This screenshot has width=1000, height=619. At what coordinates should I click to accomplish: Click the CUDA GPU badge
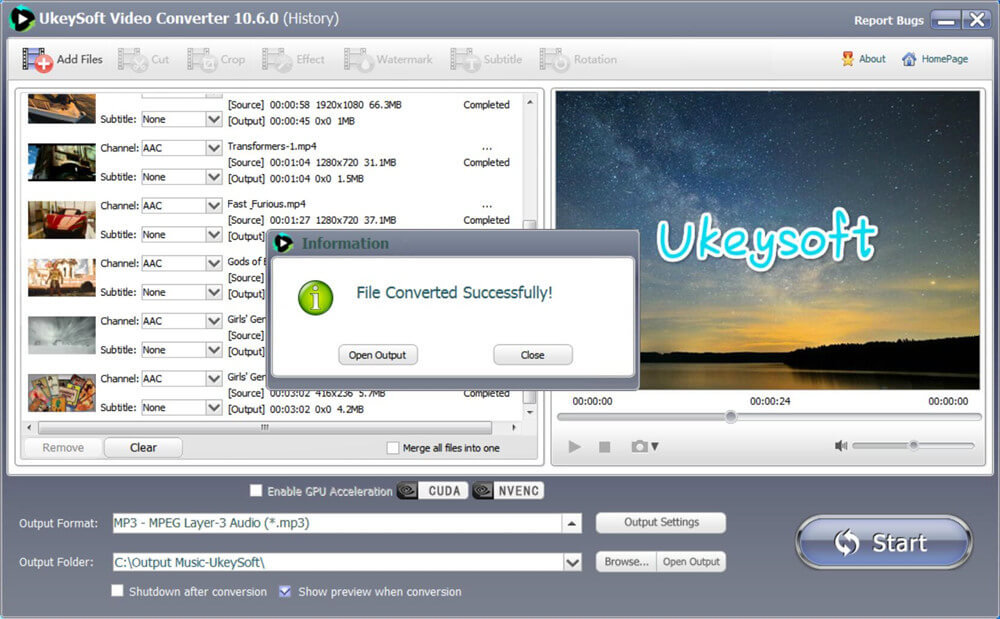(x=432, y=490)
